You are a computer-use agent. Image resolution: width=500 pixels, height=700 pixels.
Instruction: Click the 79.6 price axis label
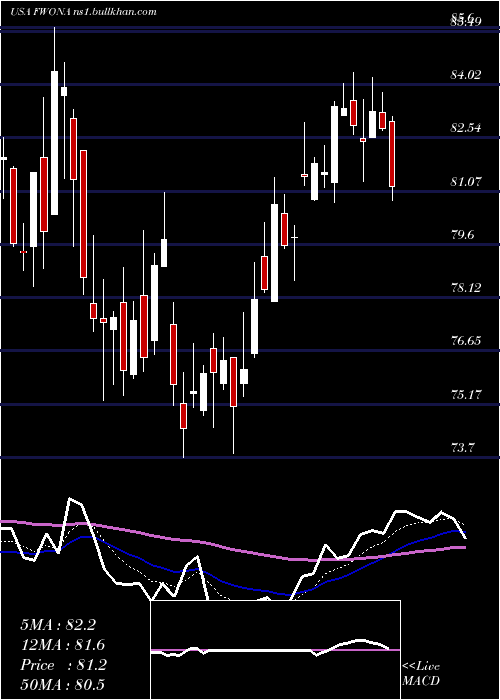[x=462, y=235]
